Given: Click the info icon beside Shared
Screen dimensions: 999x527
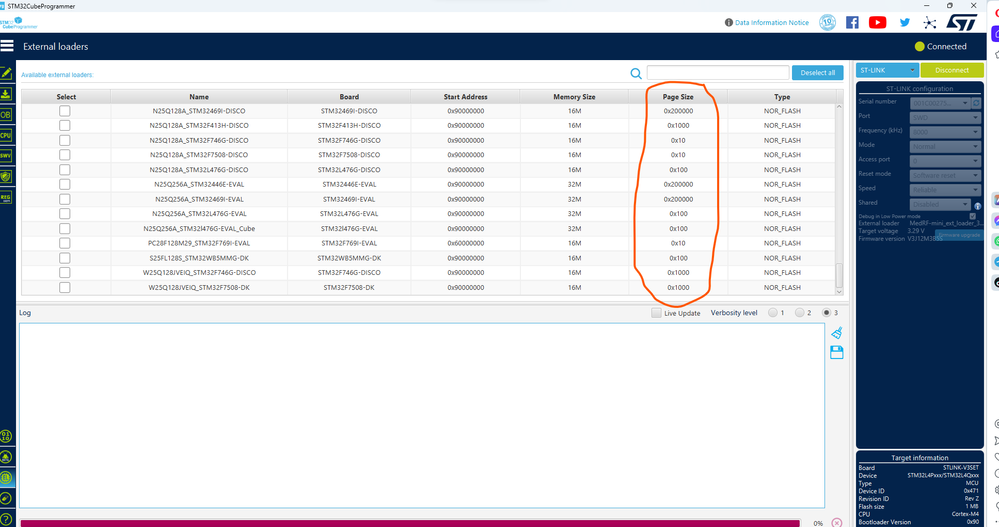Looking at the screenshot, I should coord(977,206).
